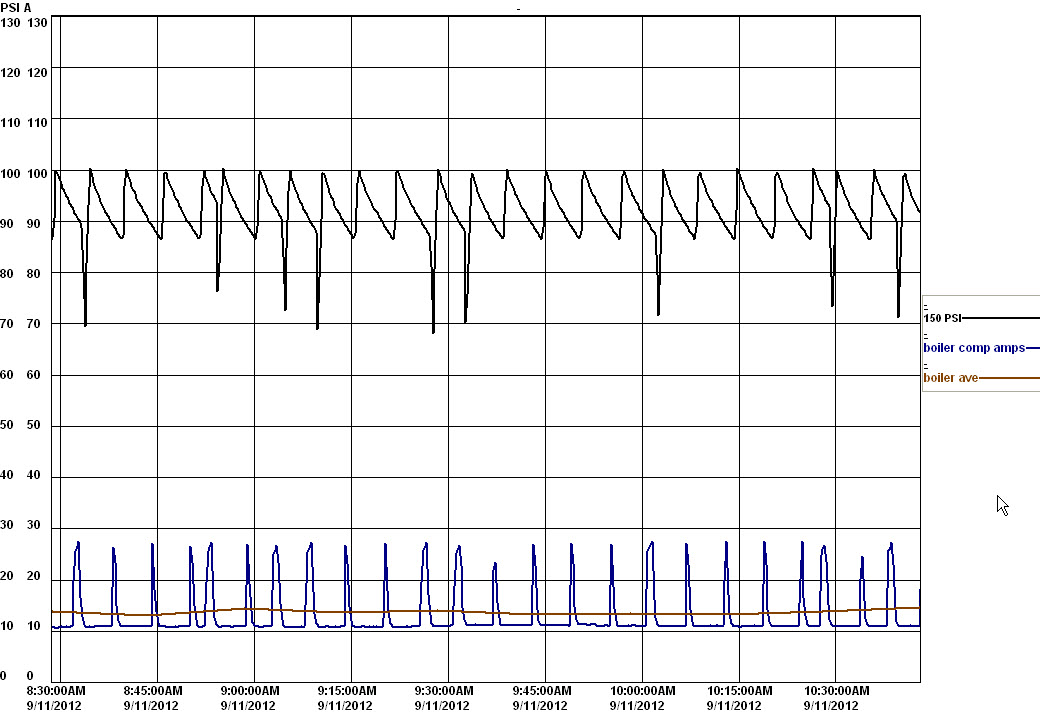Click the 10:15:00AM time axis label
The width and height of the screenshot is (1040, 713).
pos(739,691)
